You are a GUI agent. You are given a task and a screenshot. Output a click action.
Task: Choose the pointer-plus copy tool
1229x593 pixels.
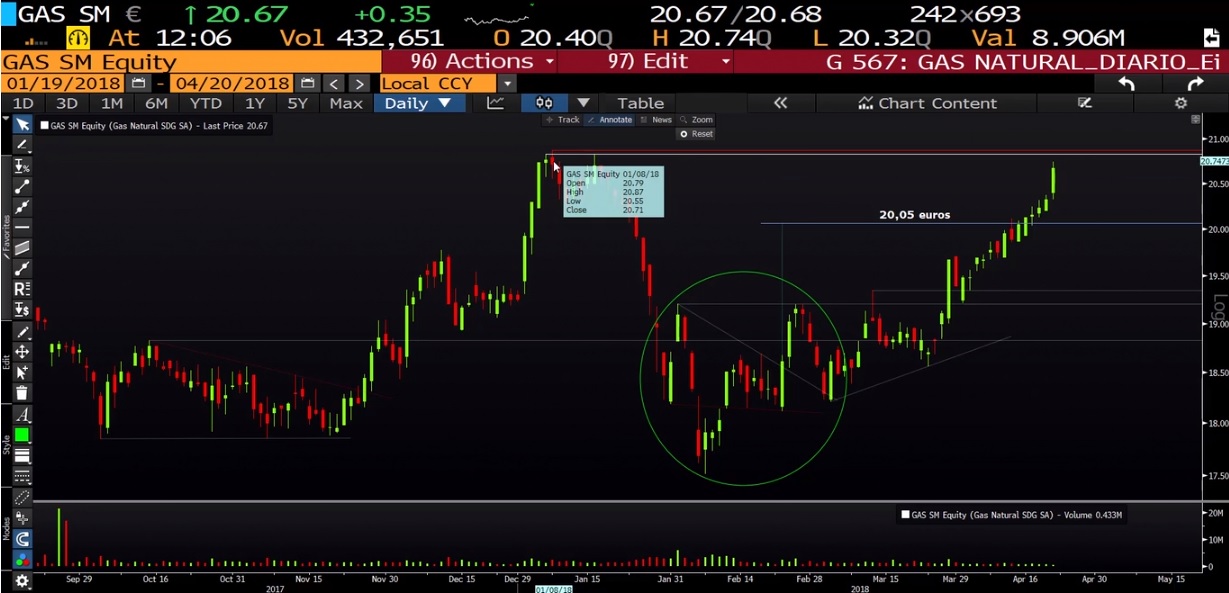(x=21, y=373)
